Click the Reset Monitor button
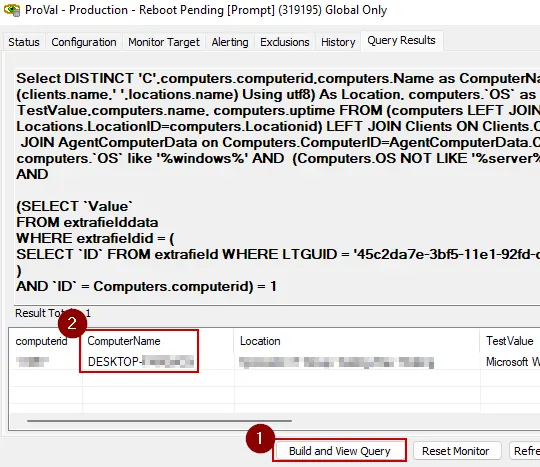The height and width of the screenshot is (467, 540). click(x=456, y=450)
